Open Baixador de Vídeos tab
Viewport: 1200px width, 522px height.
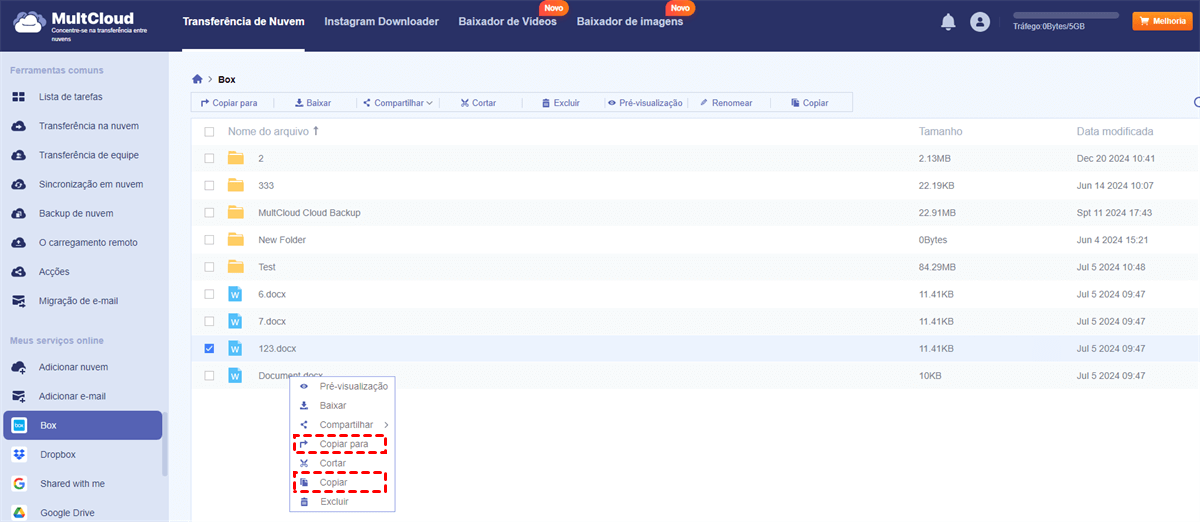coord(507,22)
